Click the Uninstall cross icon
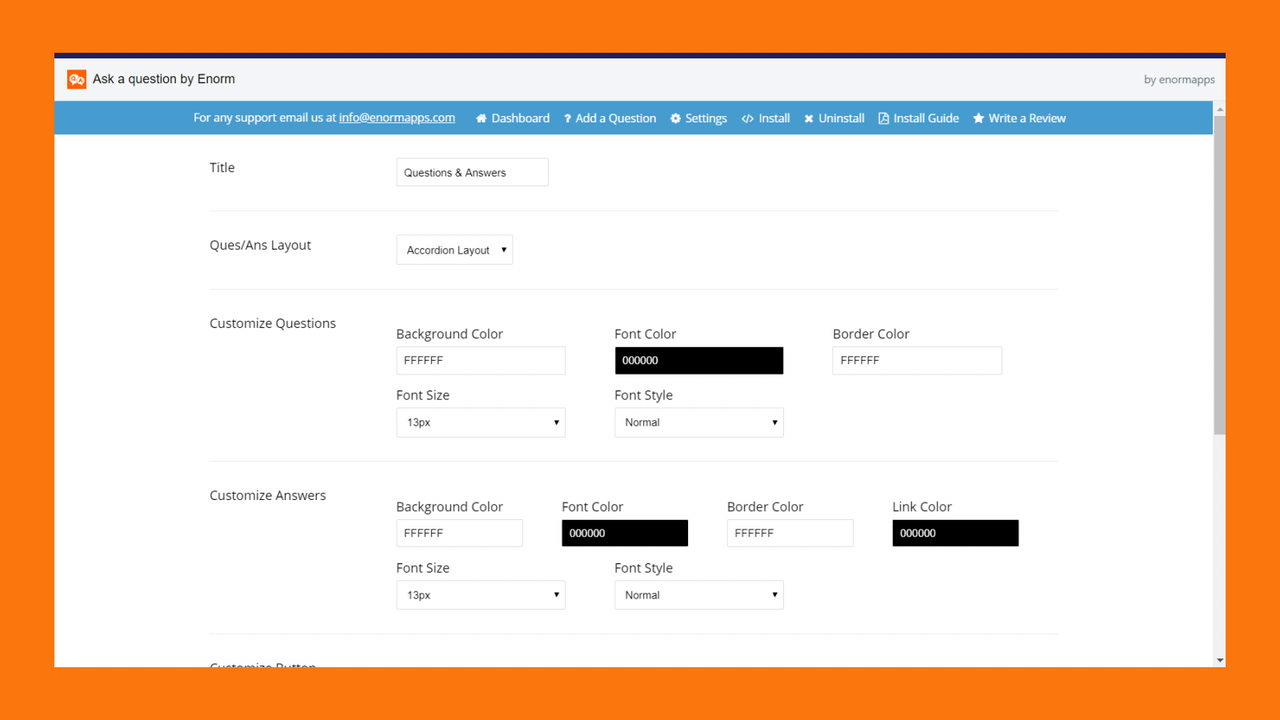Viewport: 1280px width, 720px height. [808, 118]
